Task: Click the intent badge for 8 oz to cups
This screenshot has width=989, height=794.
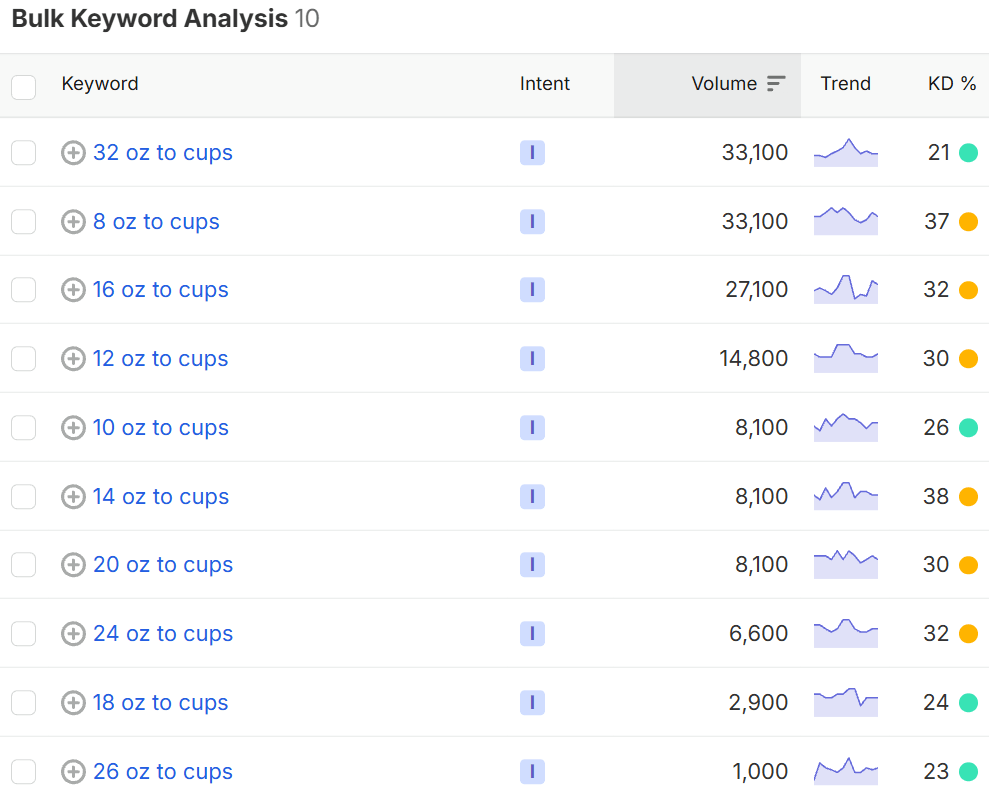Action: pyautogui.click(x=532, y=221)
